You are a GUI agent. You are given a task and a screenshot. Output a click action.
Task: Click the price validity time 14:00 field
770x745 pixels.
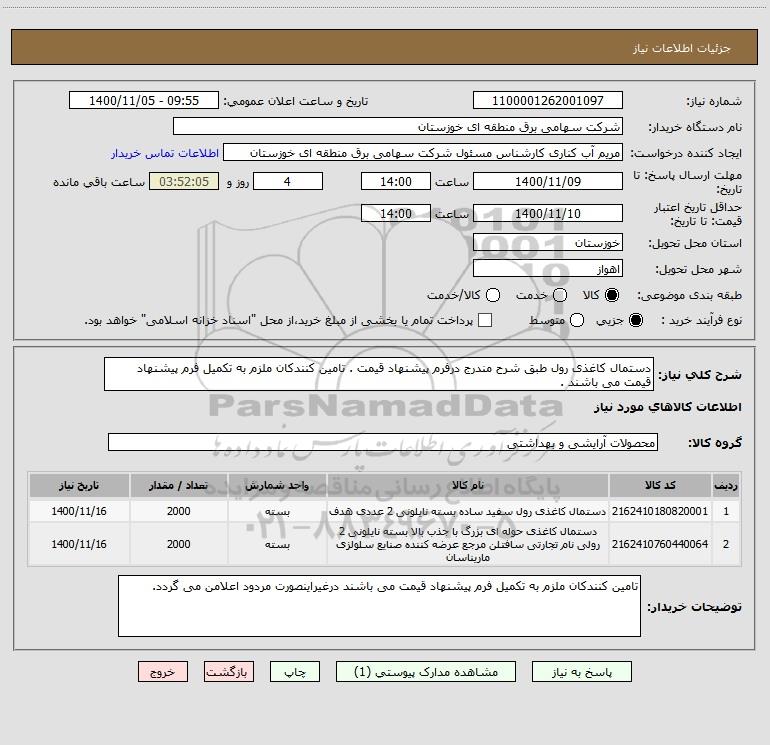pos(396,213)
